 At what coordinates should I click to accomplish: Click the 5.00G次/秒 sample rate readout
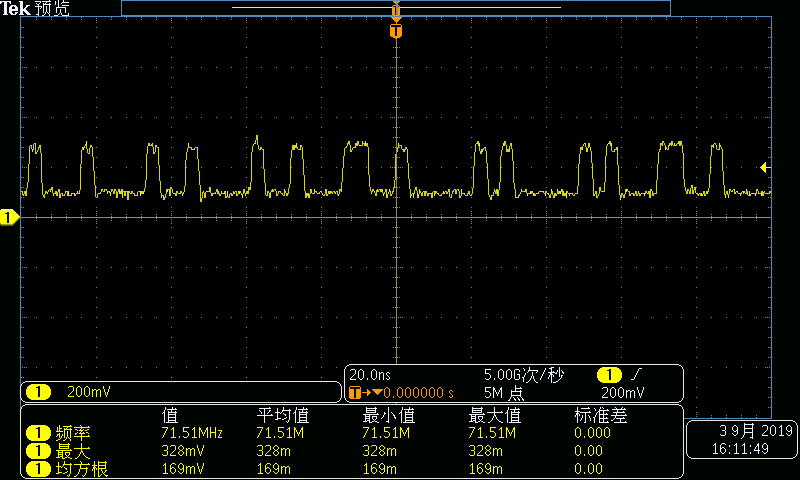pos(523,375)
